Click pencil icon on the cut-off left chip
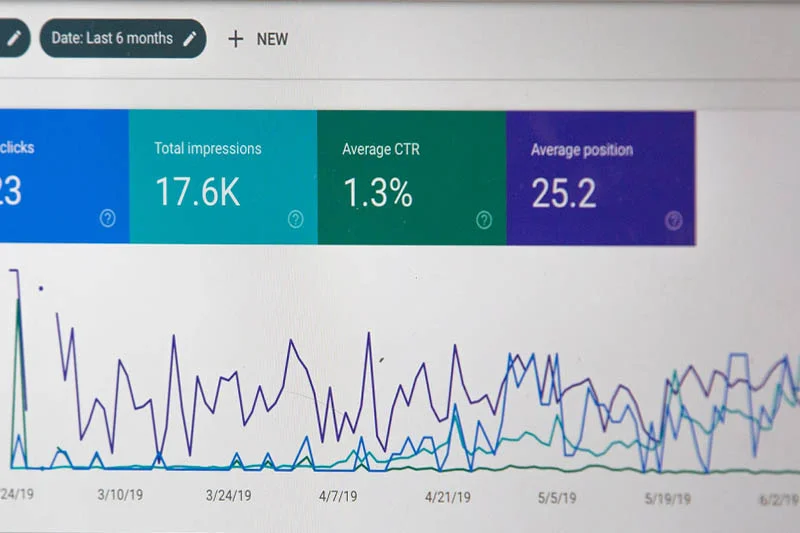This screenshot has height=533, width=800. 14,38
